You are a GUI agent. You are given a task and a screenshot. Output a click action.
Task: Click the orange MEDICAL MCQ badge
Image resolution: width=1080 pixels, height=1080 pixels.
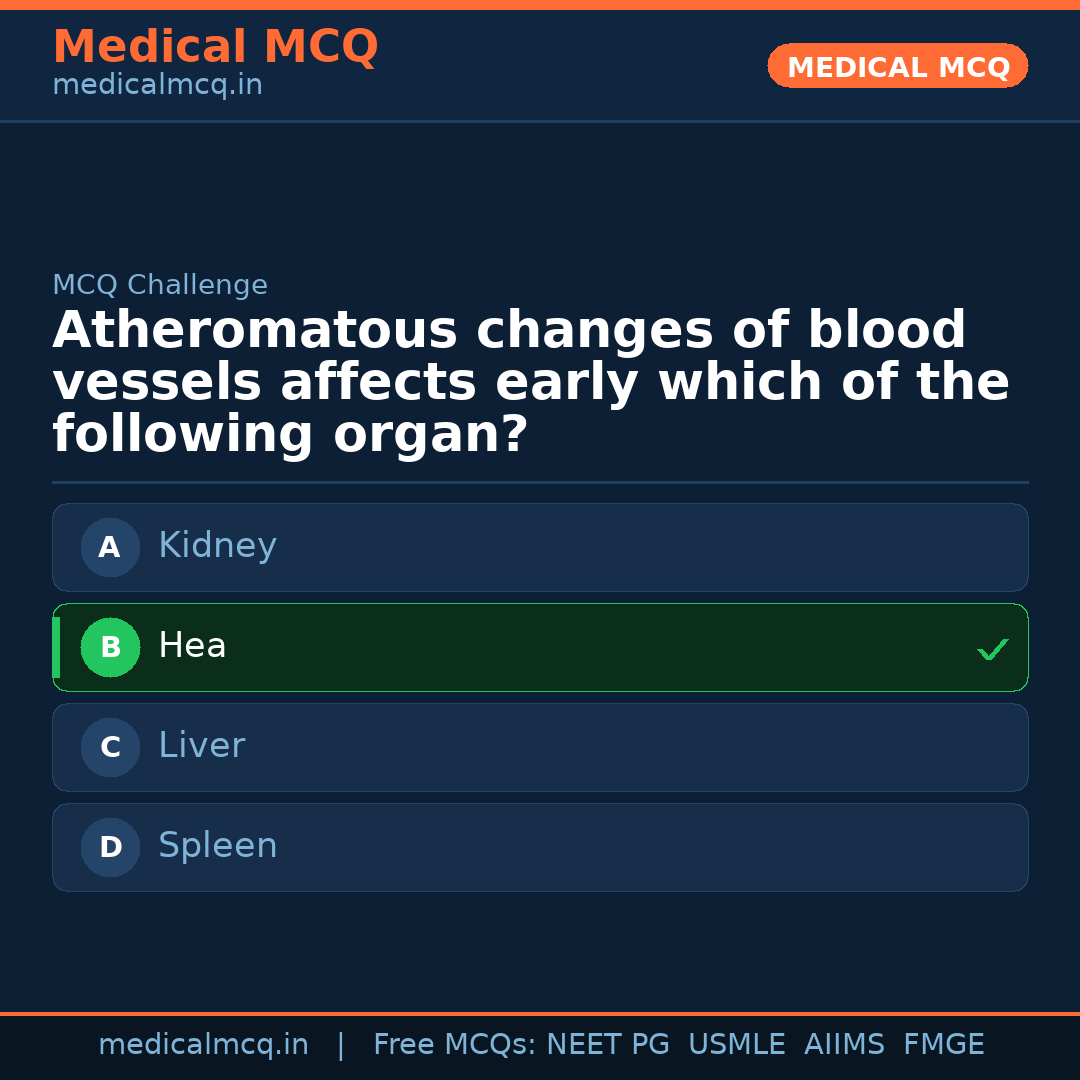897,66
